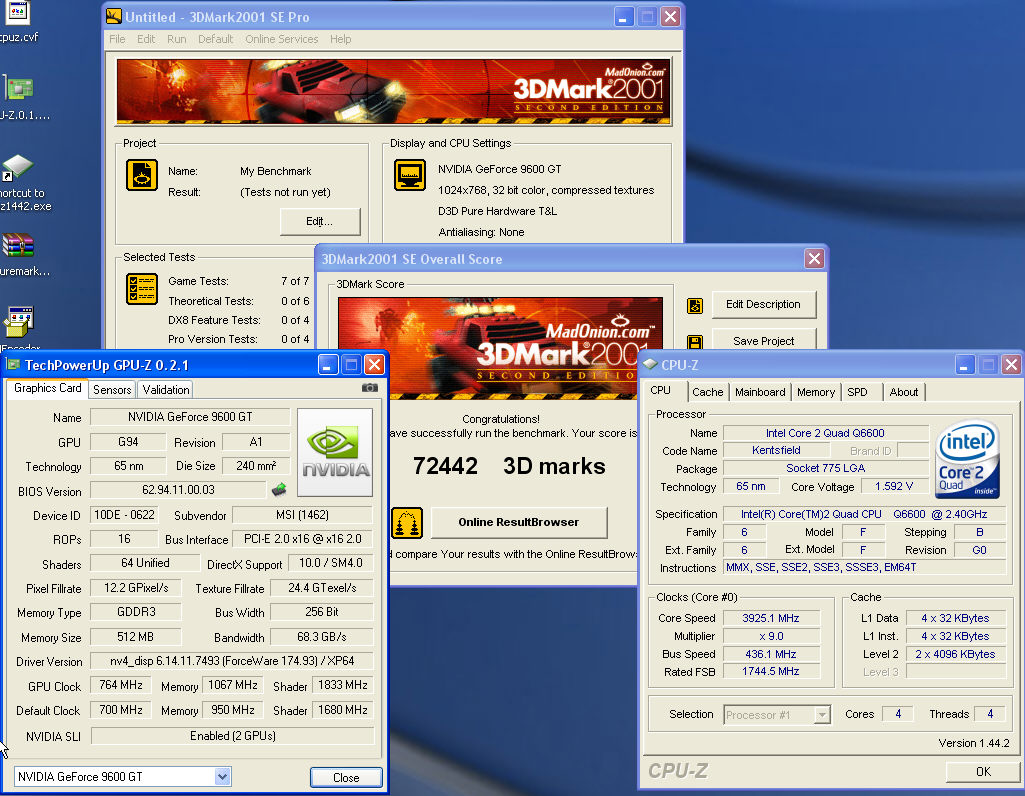Click the 3DMark2001 Second Edition banner image
1025x796 pixels.
pos(394,92)
